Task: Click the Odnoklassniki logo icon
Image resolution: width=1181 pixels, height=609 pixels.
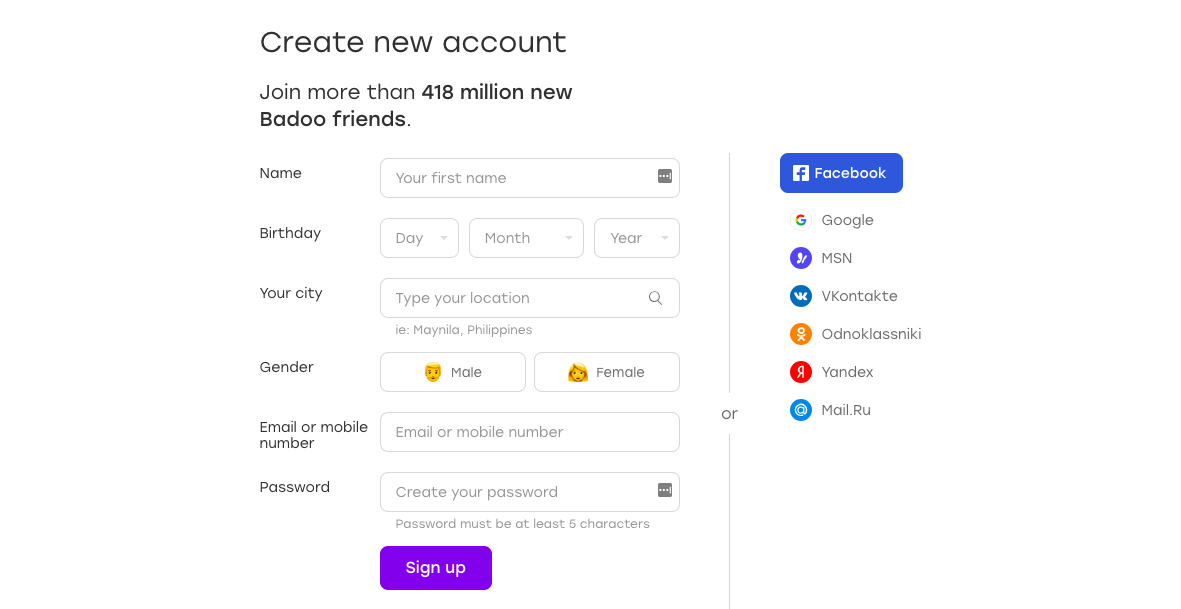Action: (x=801, y=334)
